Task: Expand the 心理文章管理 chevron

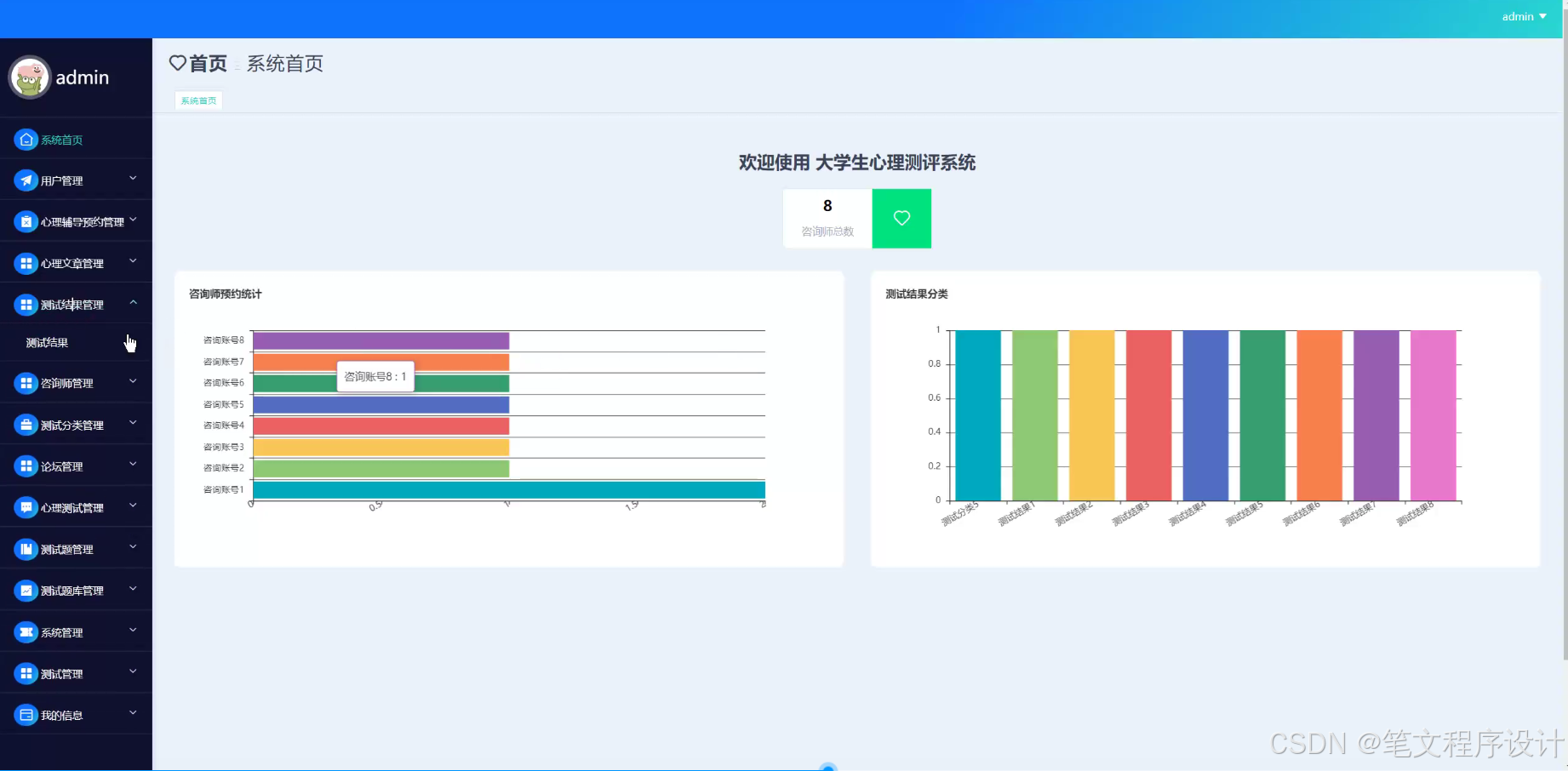Action: [x=133, y=261]
